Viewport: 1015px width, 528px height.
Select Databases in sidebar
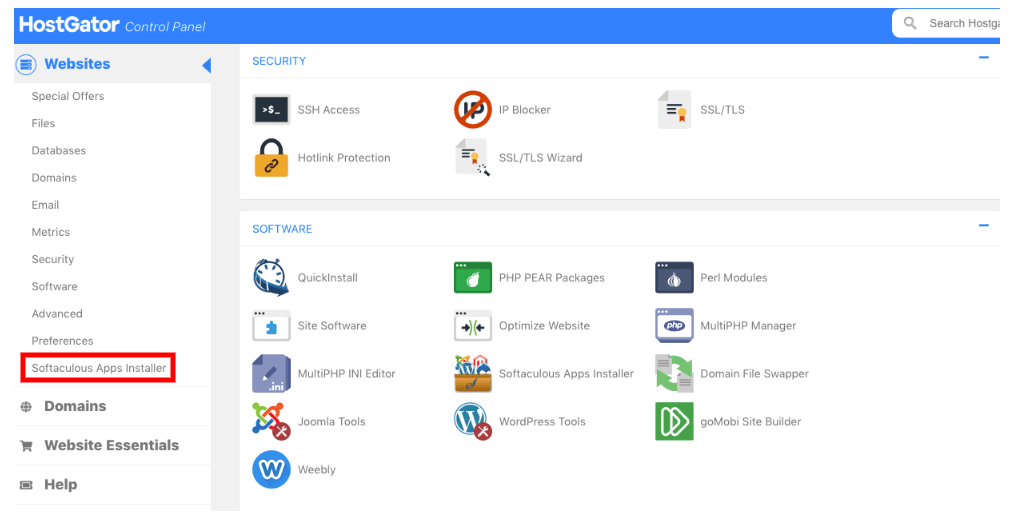click(x=59, y=151)
